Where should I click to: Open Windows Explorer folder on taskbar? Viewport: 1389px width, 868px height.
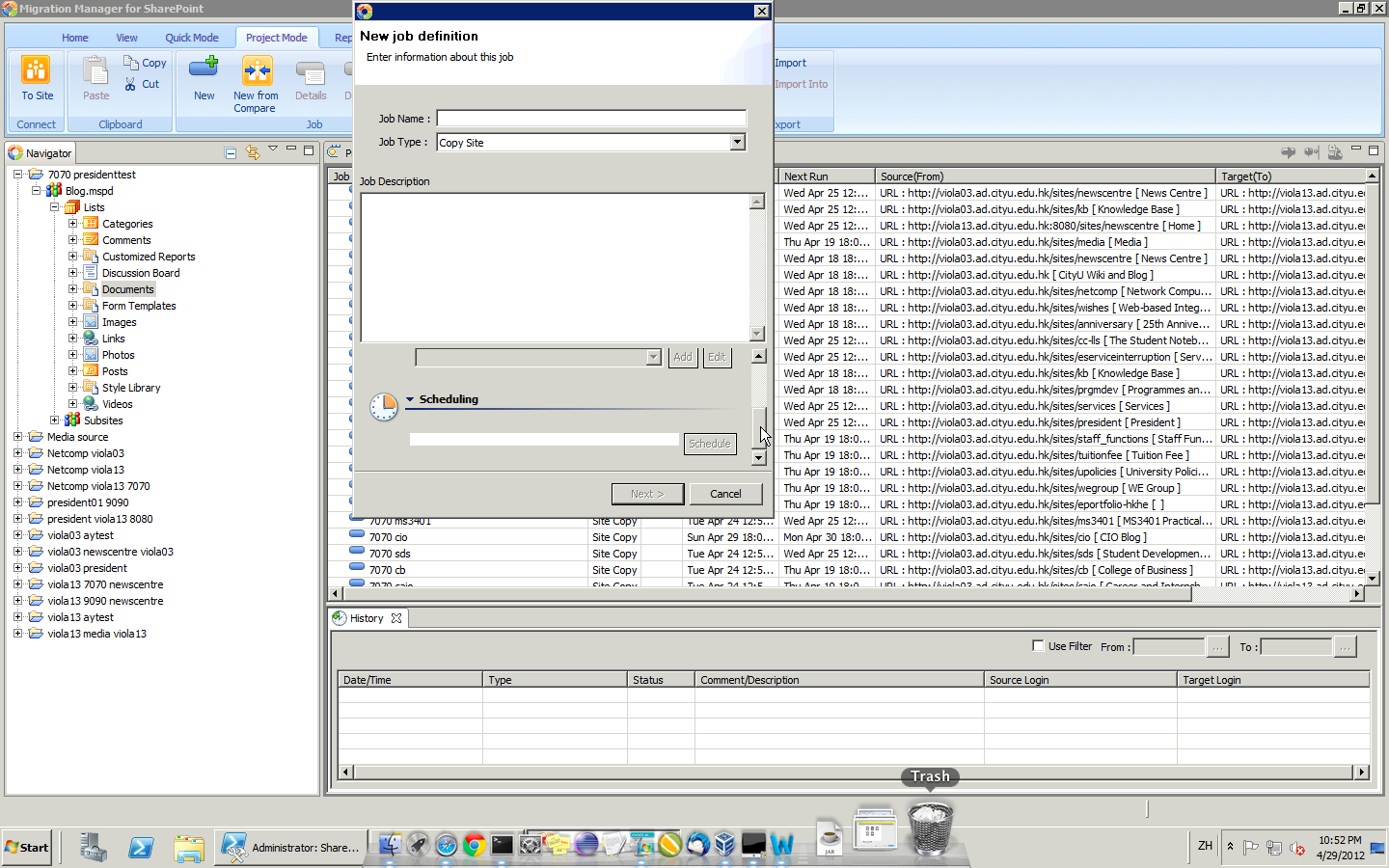(189, 847)
